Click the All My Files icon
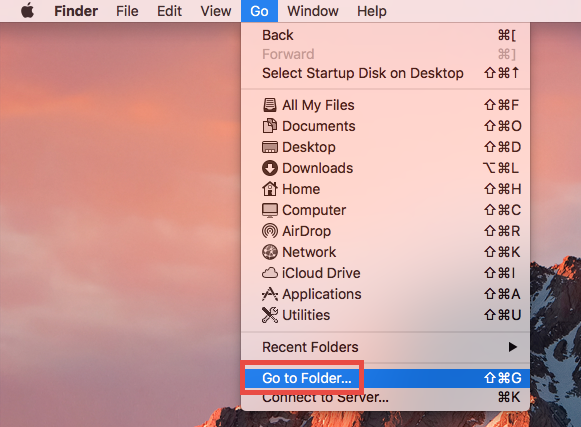The image size is (581, 427). coord(270,105)
